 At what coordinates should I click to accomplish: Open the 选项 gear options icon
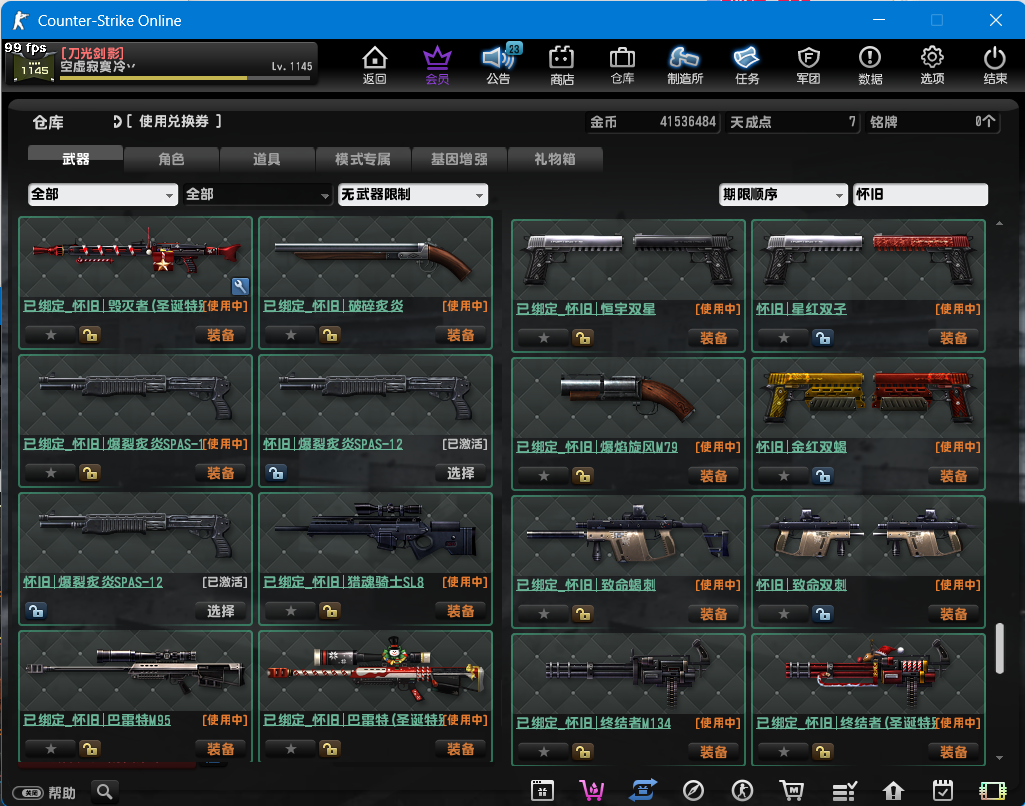(x=932, y=65)
